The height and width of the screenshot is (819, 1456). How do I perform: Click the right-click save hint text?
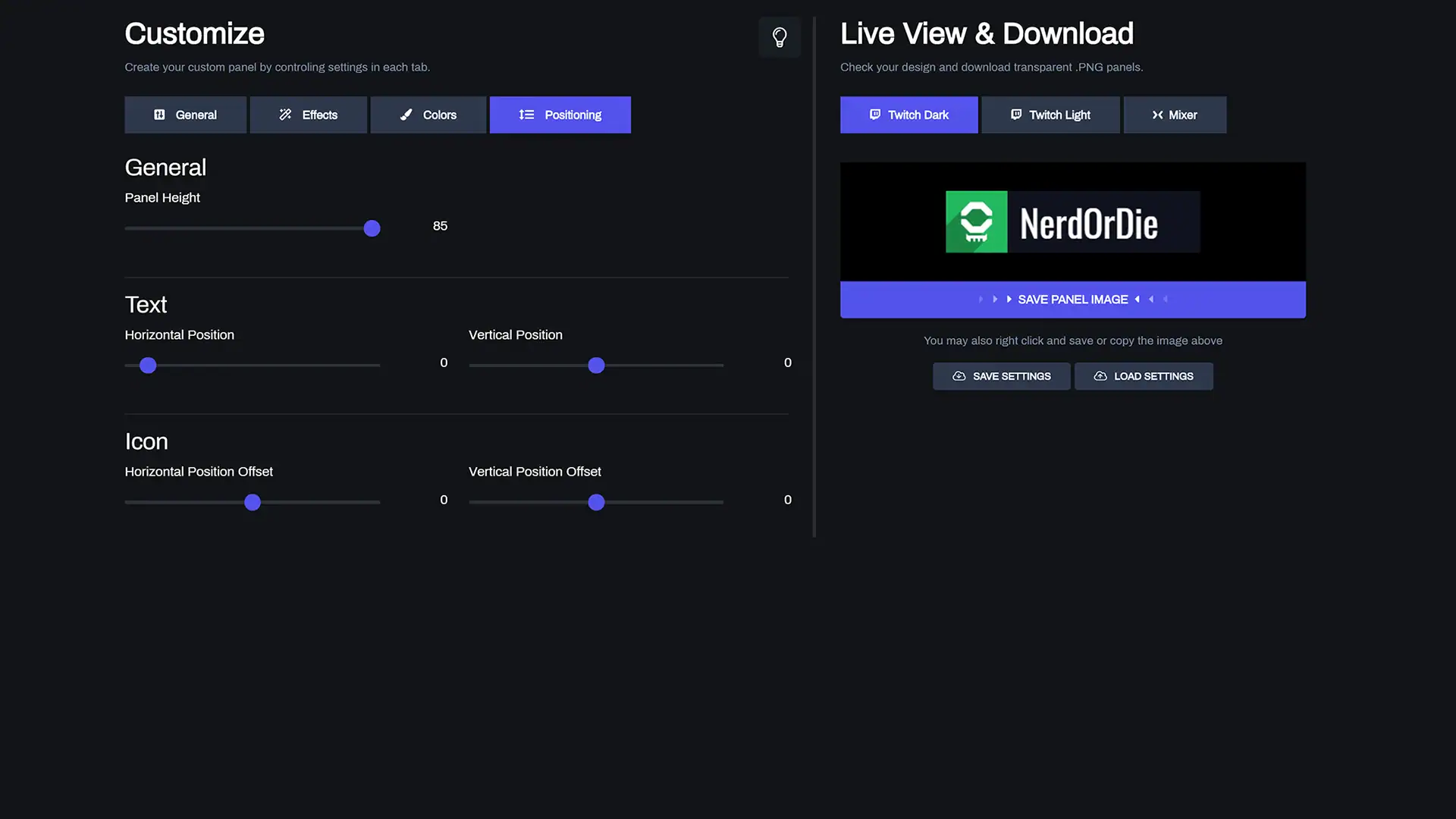click(x=1073, y=340)
